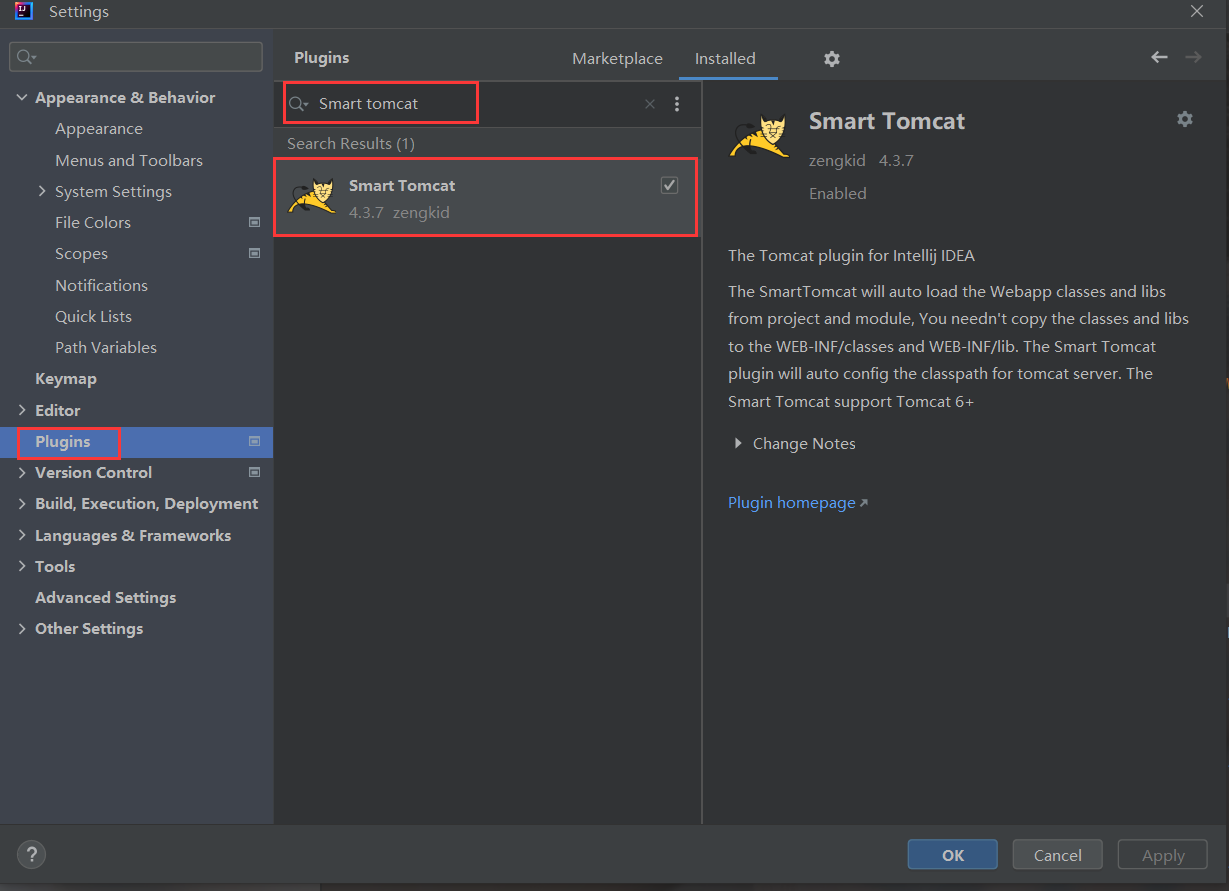Open Menus and Toolbars settings

129,160
